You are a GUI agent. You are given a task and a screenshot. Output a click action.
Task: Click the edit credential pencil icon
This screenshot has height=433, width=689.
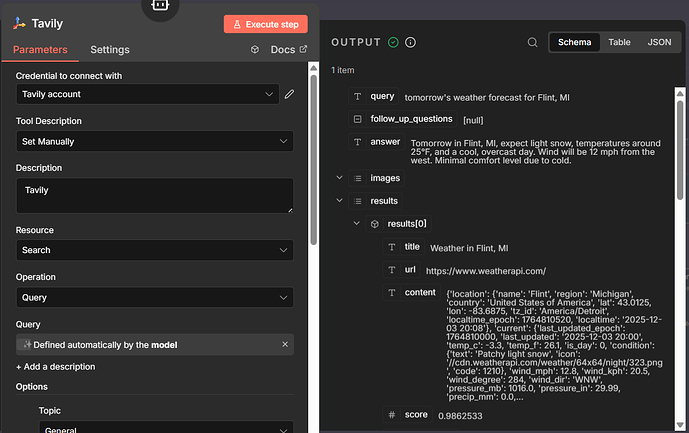(289, 94)
